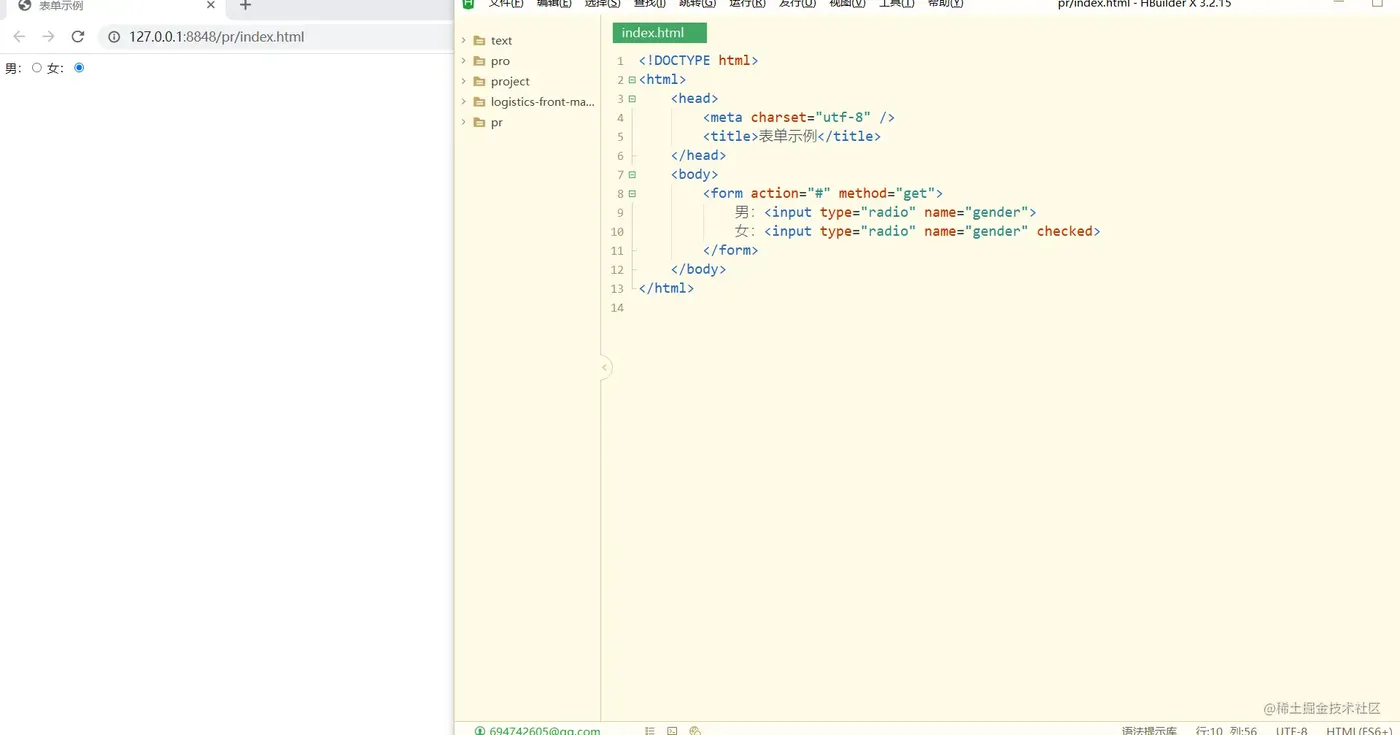Screen dimensions: 1400x735
Task: Select the pro folder in project tree
Action: (500, 61)
